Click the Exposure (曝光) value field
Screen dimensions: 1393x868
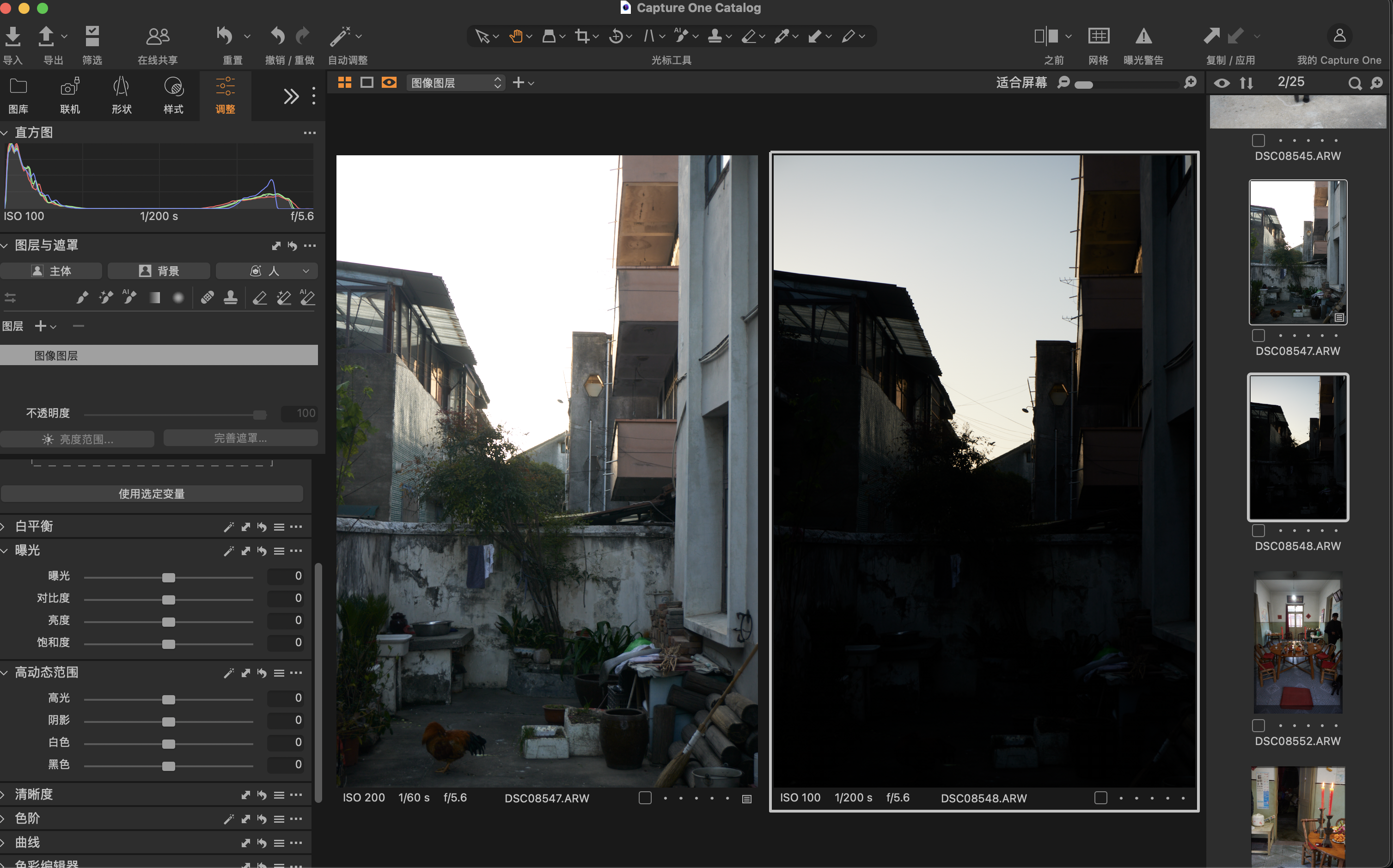pos(286,576)
